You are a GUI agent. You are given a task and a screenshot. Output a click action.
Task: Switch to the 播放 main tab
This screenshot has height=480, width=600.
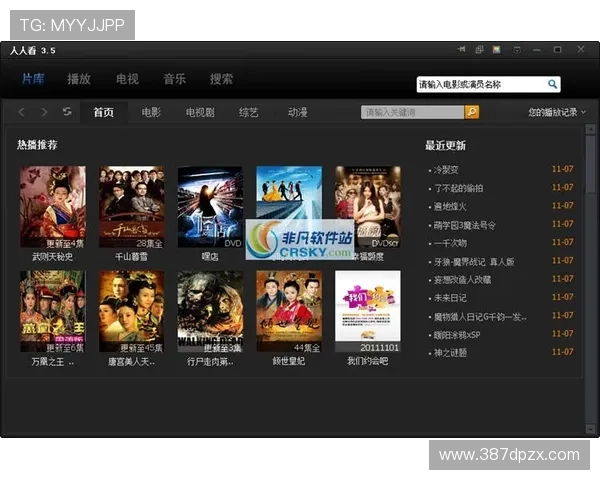(x=79, y=79)
